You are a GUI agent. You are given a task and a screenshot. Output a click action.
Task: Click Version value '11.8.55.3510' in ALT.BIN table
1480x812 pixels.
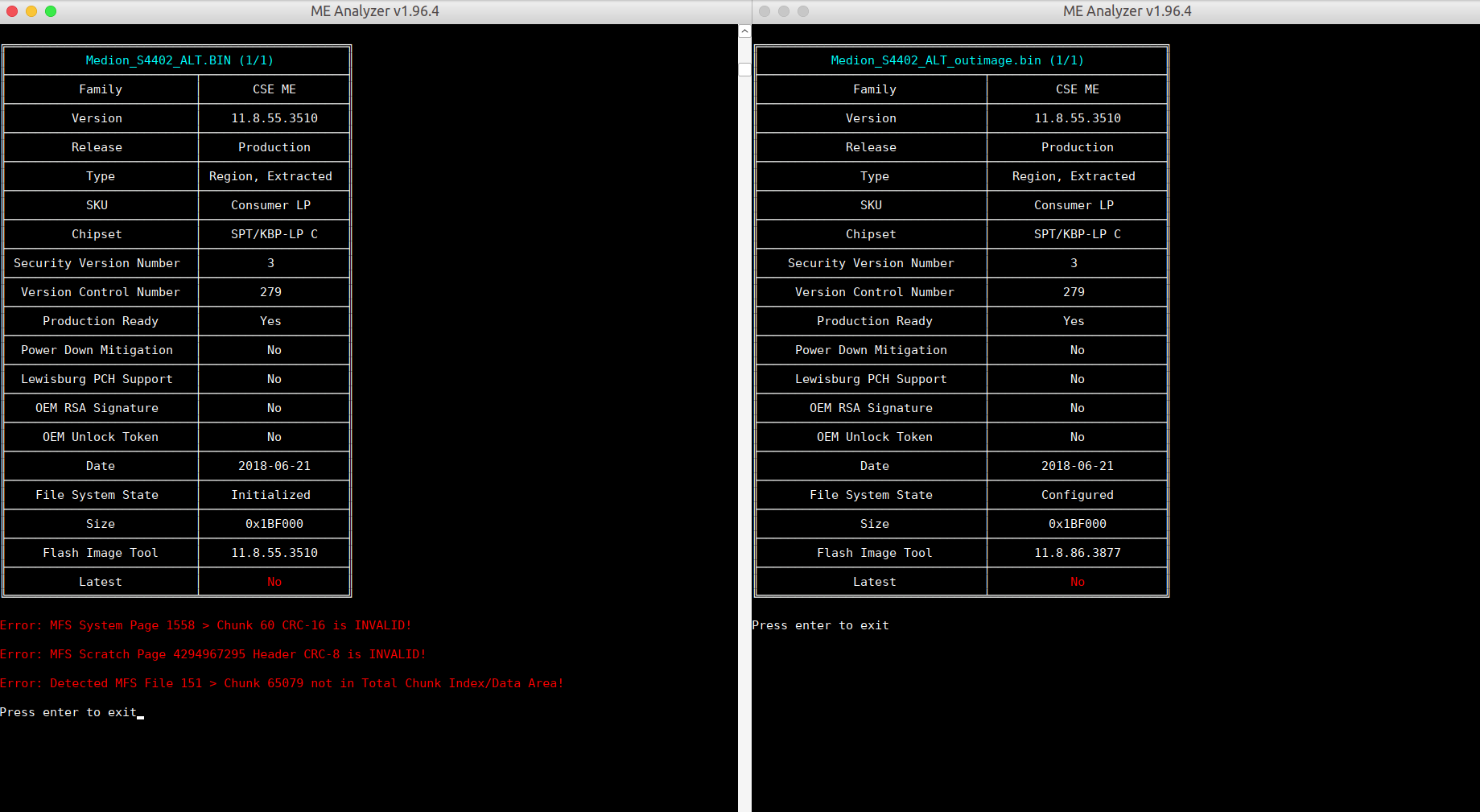click(x=274, y=118)
